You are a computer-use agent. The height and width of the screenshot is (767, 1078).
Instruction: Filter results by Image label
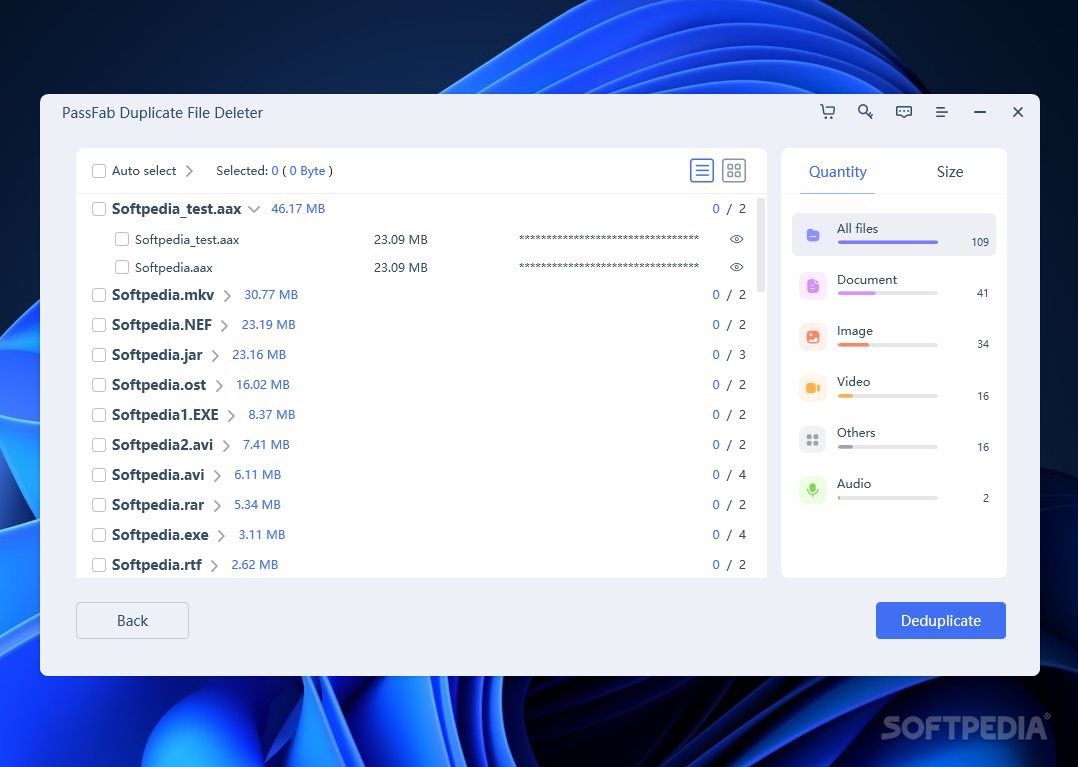coord(855,331)
